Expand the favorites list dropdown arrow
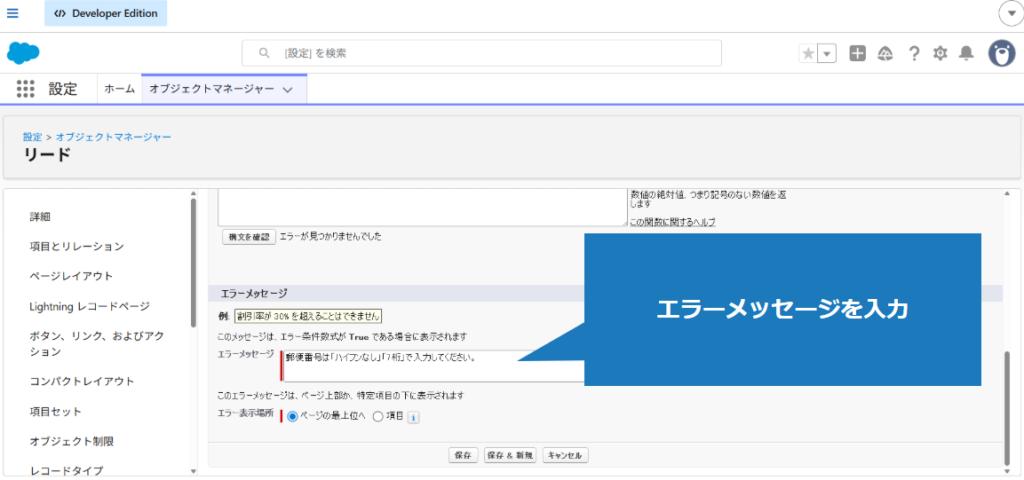1024x480 pixels. [826, 54]
